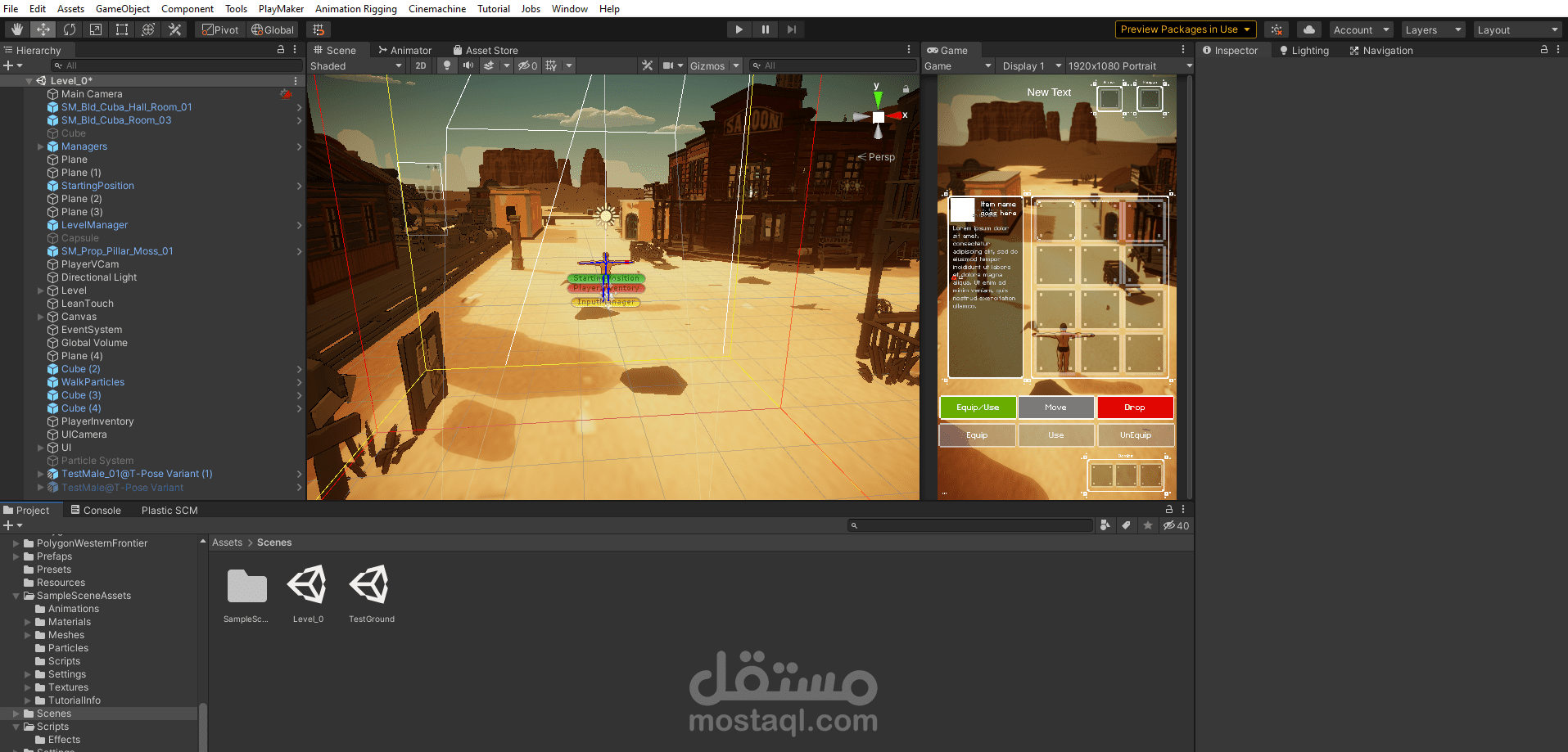
Task: Select the Move tool in the toolbar
Action: pyautogui.click(x=43, y=29)
